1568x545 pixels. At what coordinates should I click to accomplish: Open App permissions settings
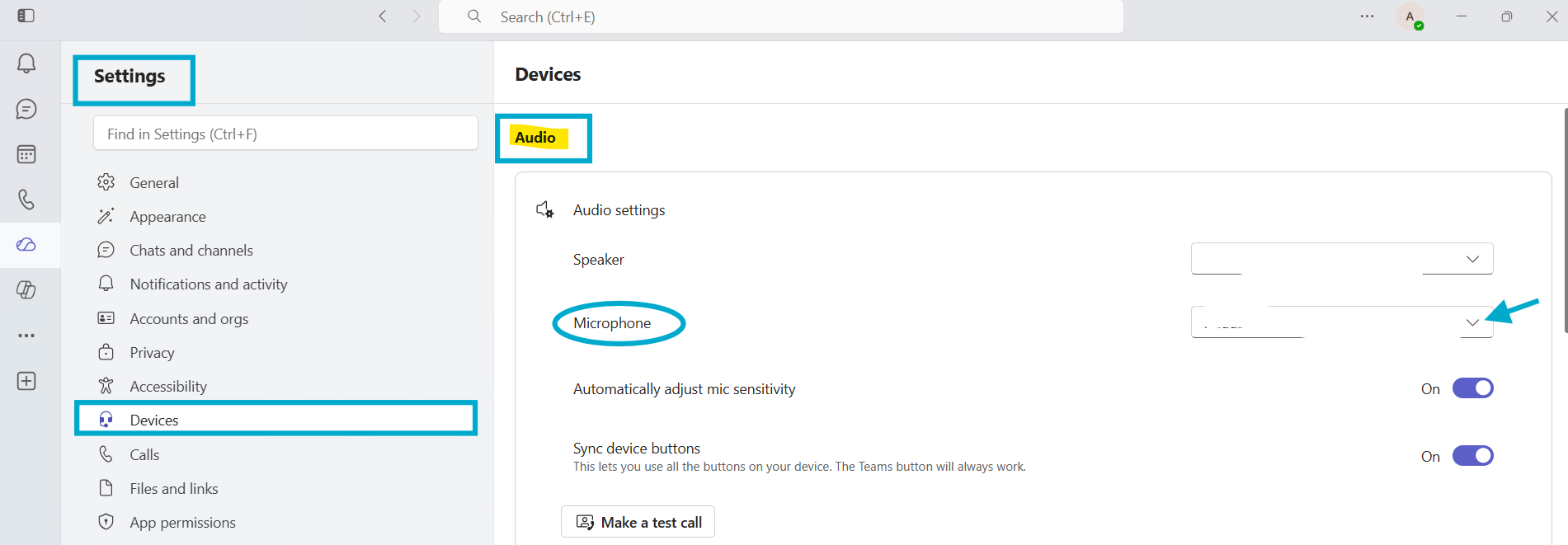182,522
